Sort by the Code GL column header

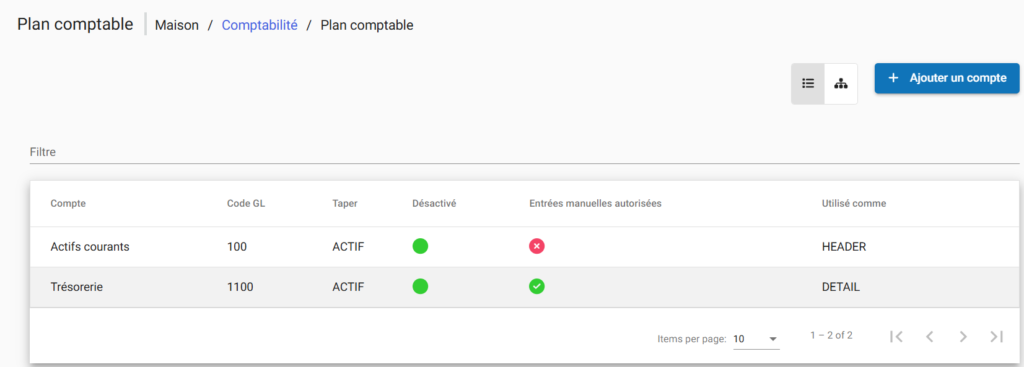(x=246, y=203)
